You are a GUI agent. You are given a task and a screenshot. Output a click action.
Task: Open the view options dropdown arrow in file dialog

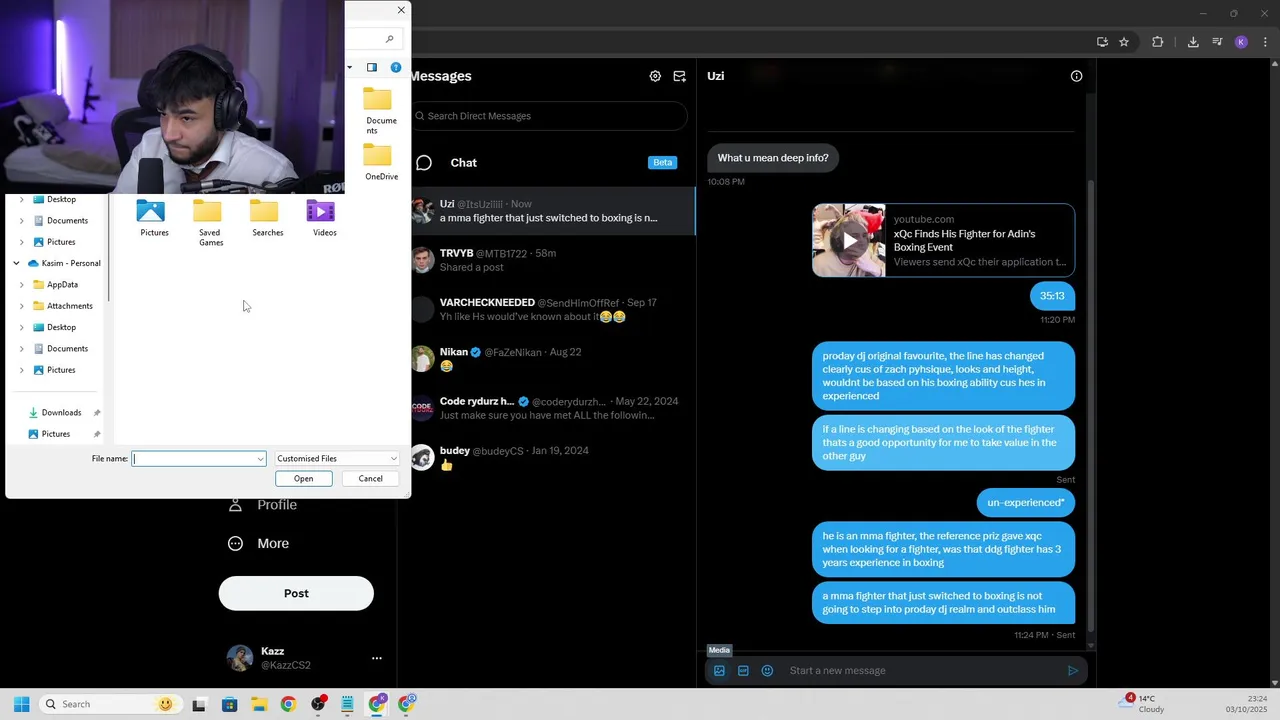(x=350, y=67)
